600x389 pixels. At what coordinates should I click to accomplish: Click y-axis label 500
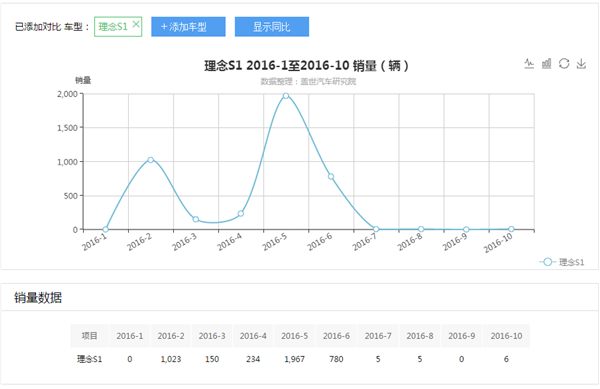pos(71,196)
